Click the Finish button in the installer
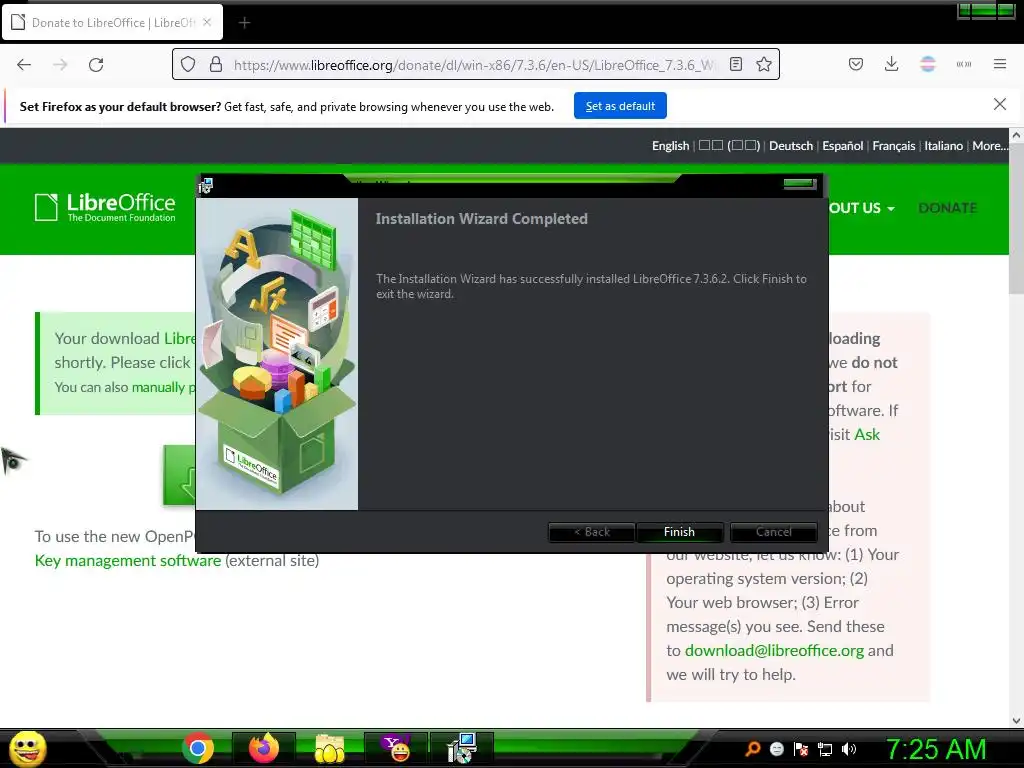Screen dimensions: 1024x768 679,532
